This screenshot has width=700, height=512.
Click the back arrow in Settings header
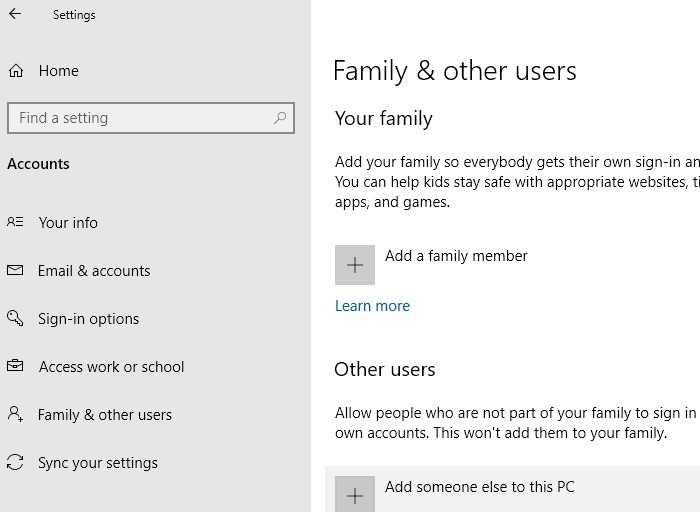[x=15, y=15]
